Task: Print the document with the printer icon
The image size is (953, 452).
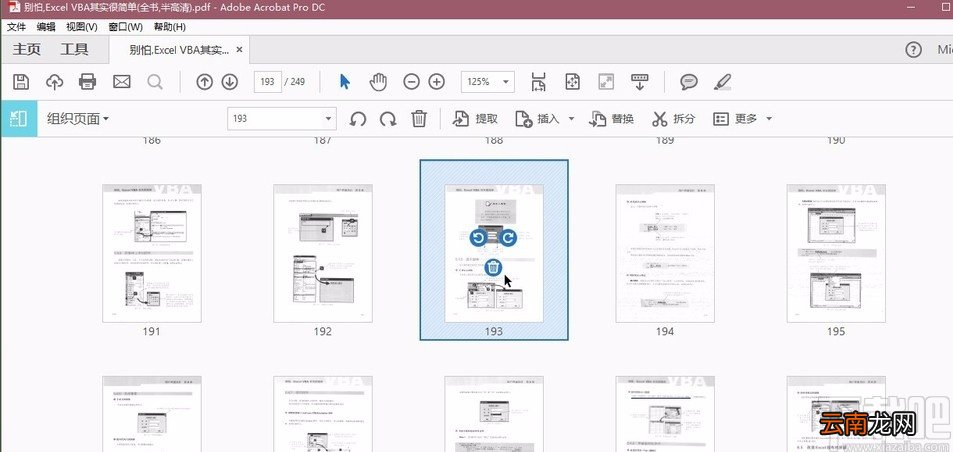Action: (x=88, y=81)
